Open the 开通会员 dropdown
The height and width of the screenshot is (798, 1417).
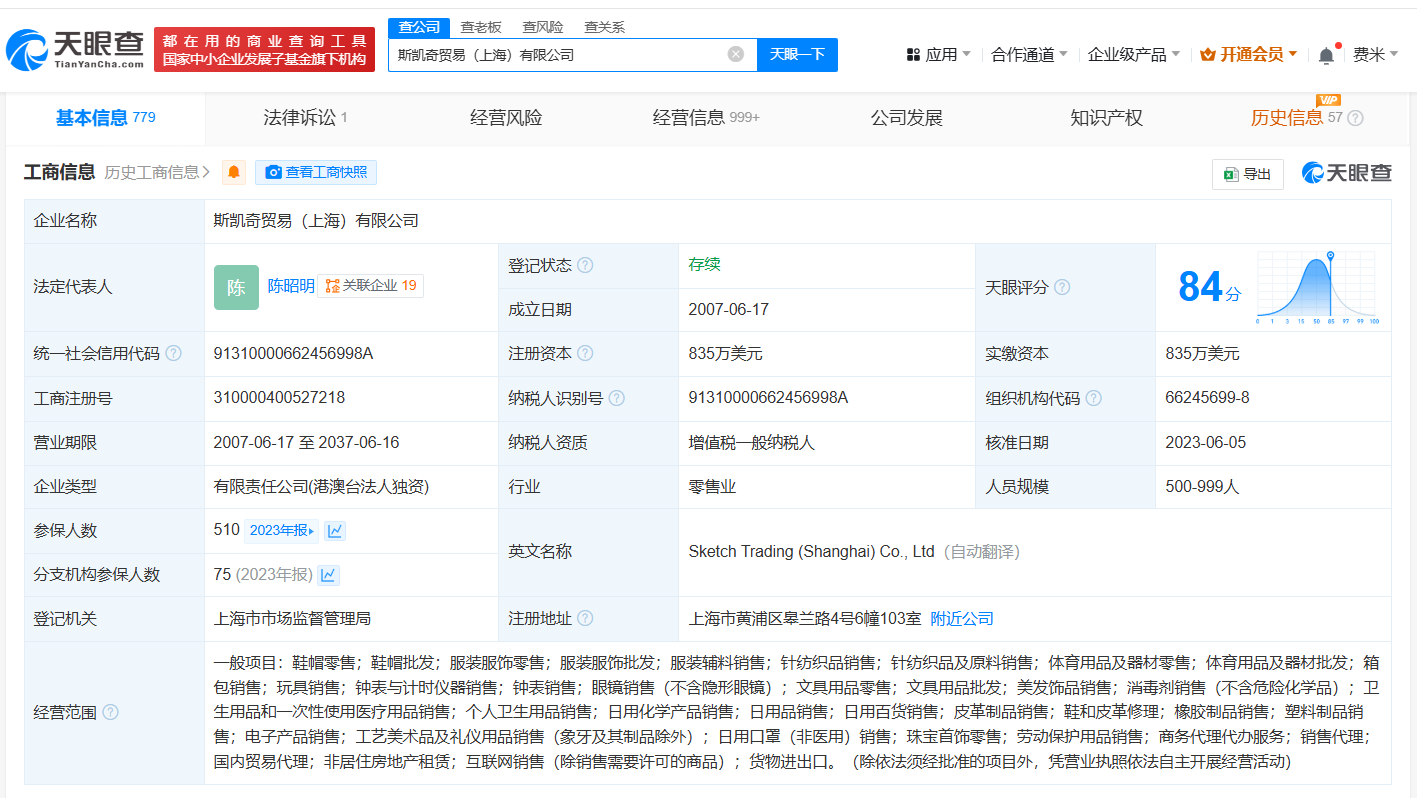tap(1249, 55)
